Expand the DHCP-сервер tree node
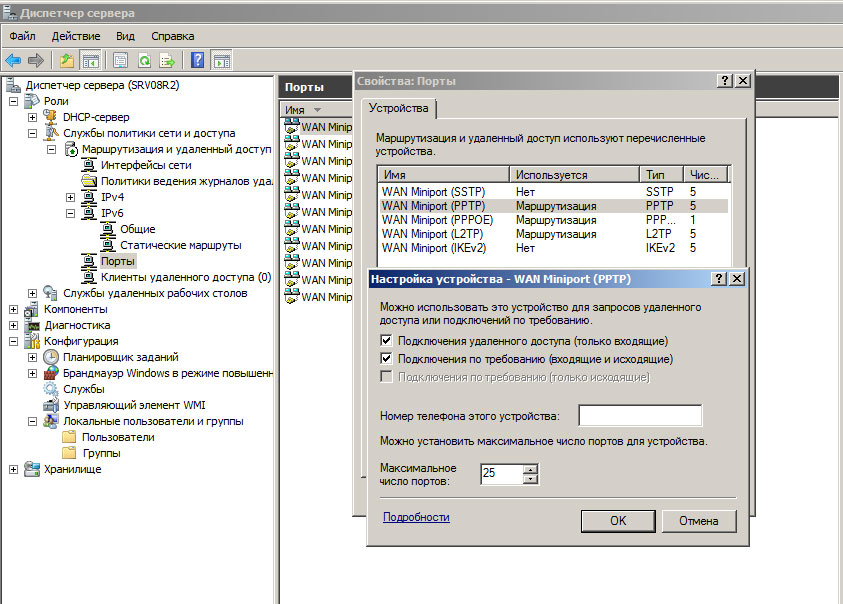Screen dimensions: 843x604 coord(33,117)
